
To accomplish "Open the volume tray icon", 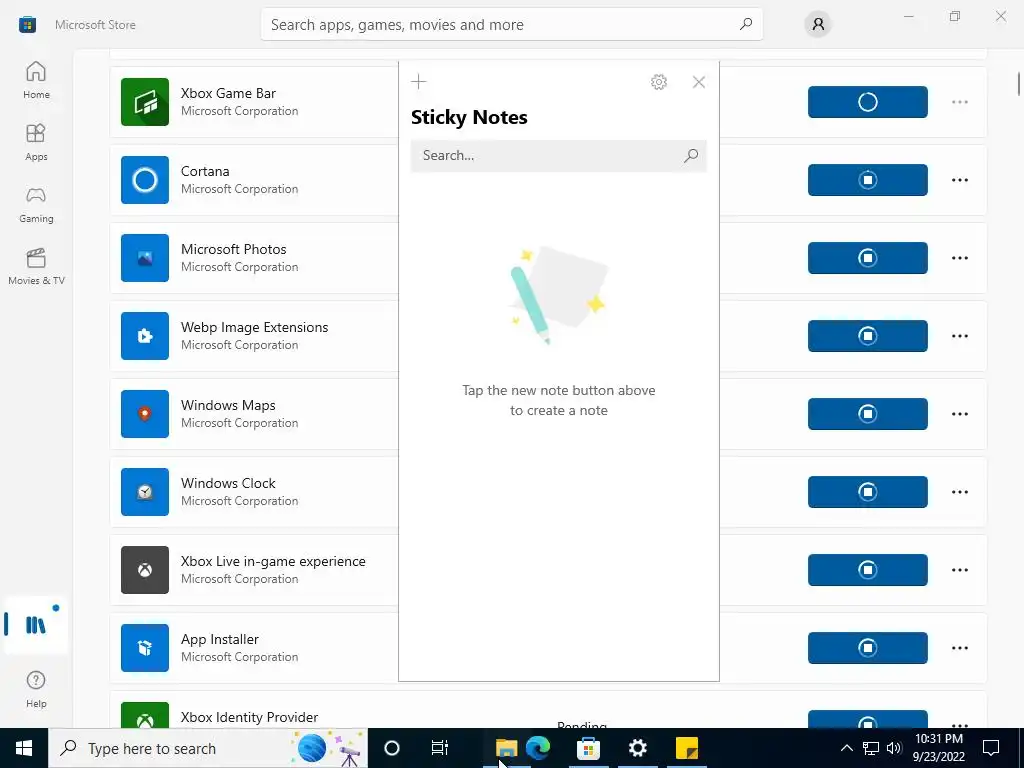I will [894, 748].
